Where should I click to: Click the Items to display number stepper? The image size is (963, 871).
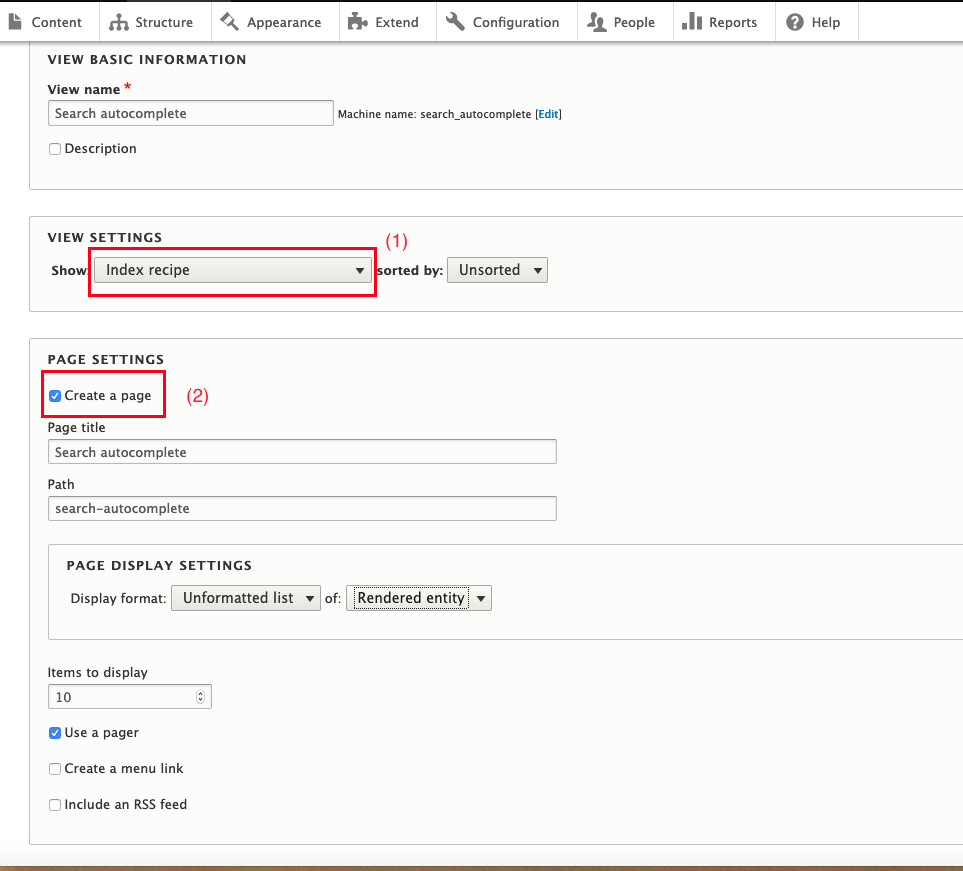(200, 697)
